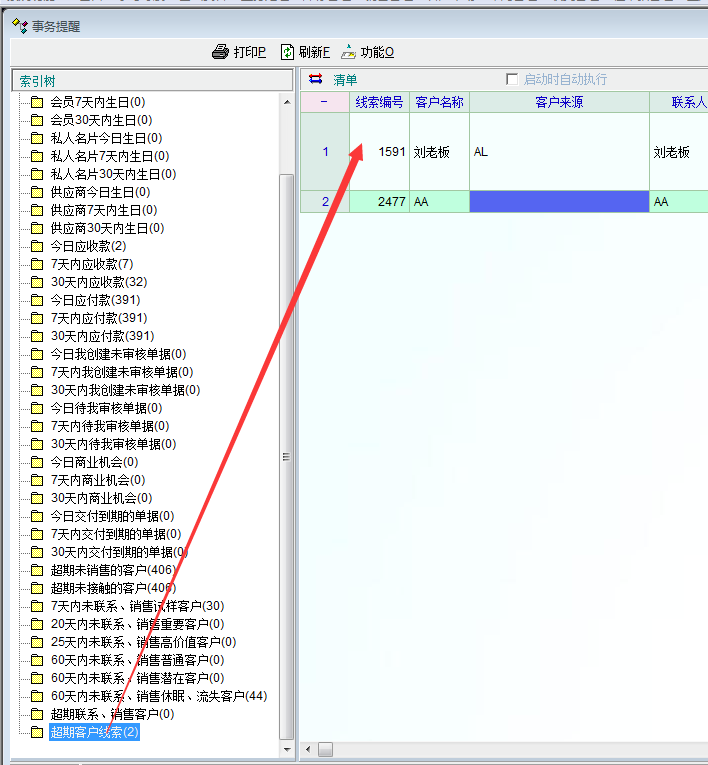708x765 pixels.
Task: Click the left arrow of the horizontal grid scrollbar
Action: pos(310,749)
